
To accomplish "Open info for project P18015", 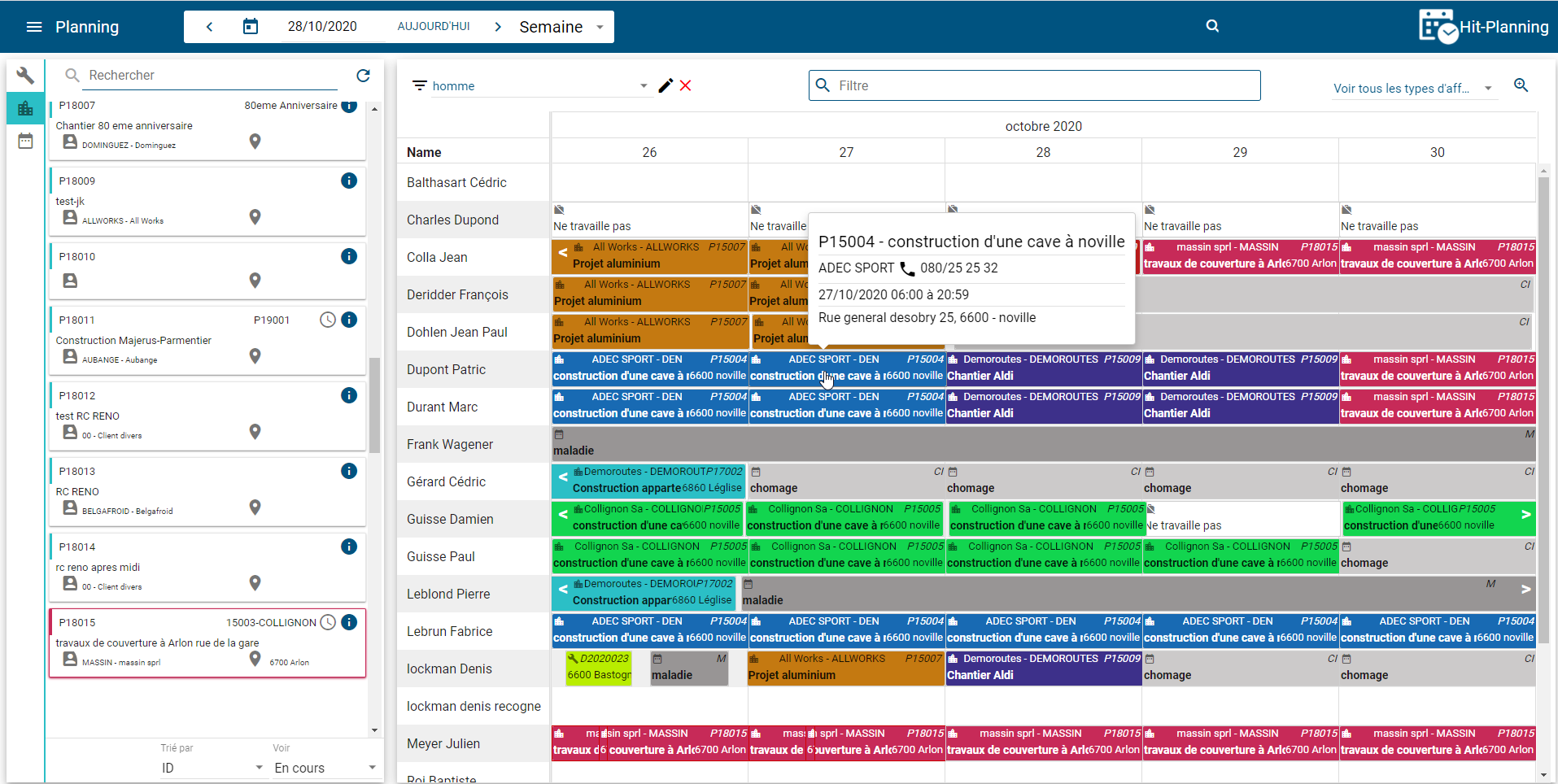I will click(x=349, y=622).
